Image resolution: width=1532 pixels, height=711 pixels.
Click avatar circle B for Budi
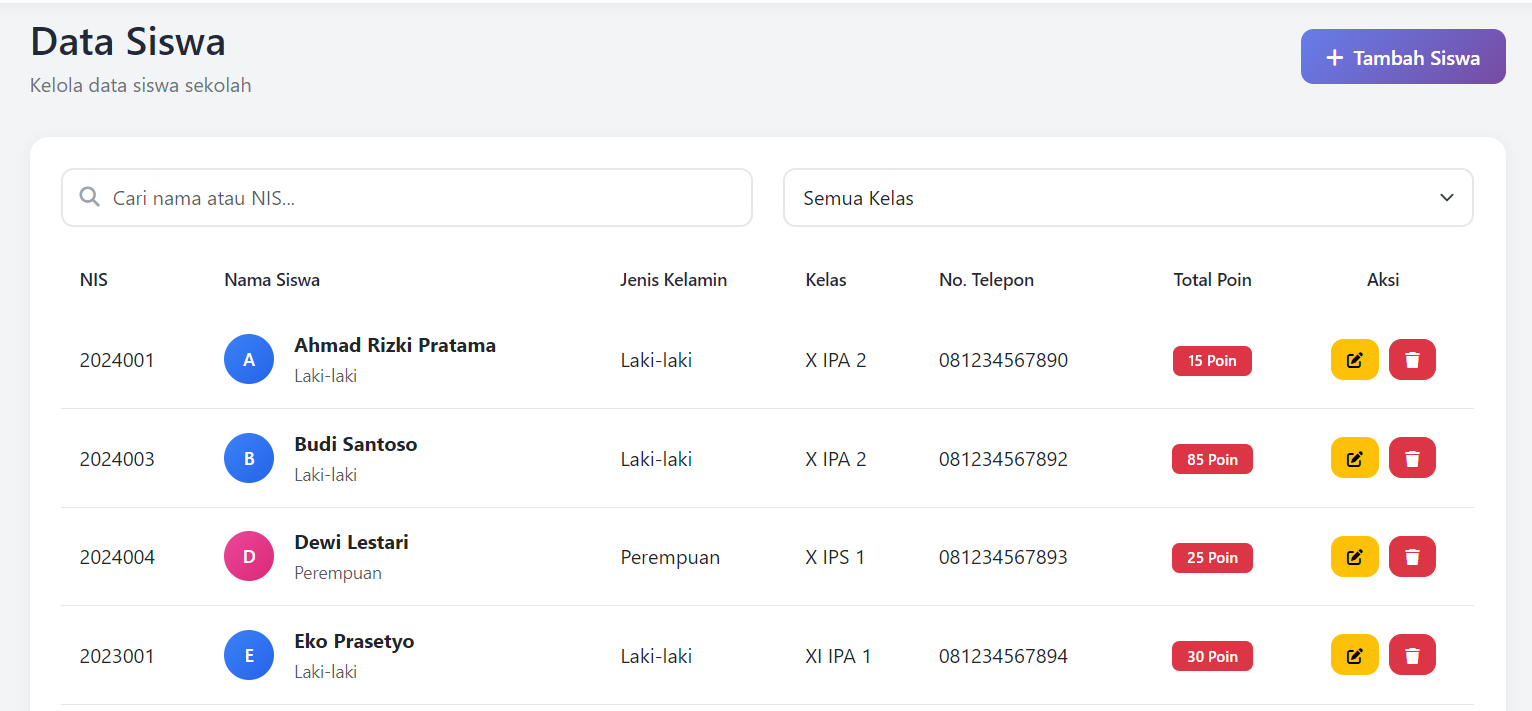[x=249, y=458]
